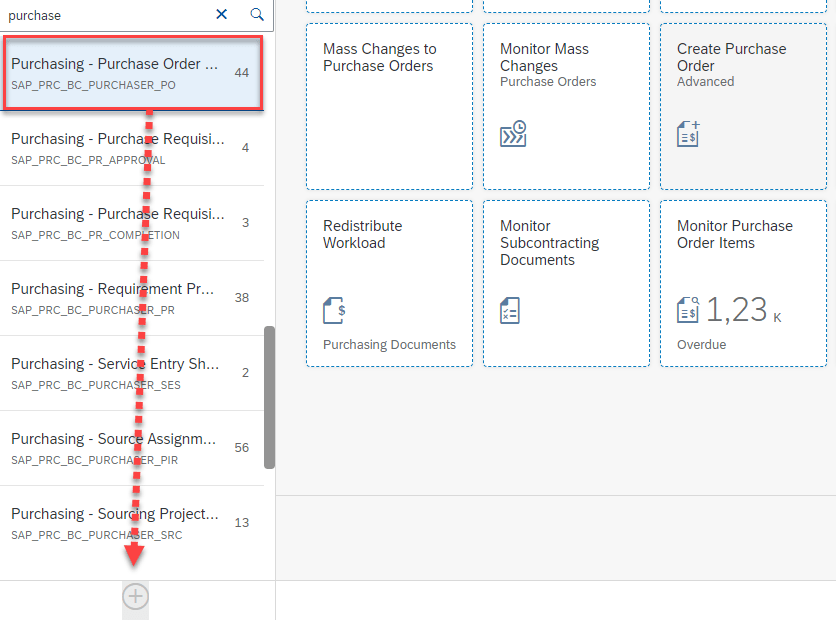Select Purchasing - Source Assignment catalog
Screen dimensions: 836x620
coord(132,448)
